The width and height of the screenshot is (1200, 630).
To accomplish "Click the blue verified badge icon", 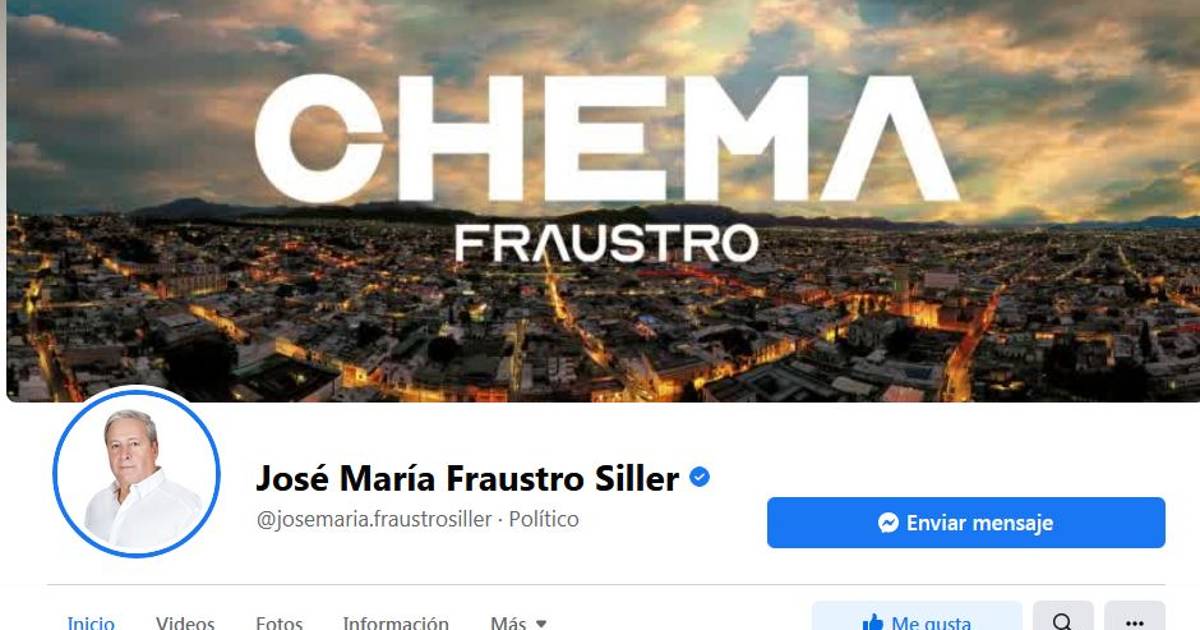I will pyautogui.click(x=700, y=478).
